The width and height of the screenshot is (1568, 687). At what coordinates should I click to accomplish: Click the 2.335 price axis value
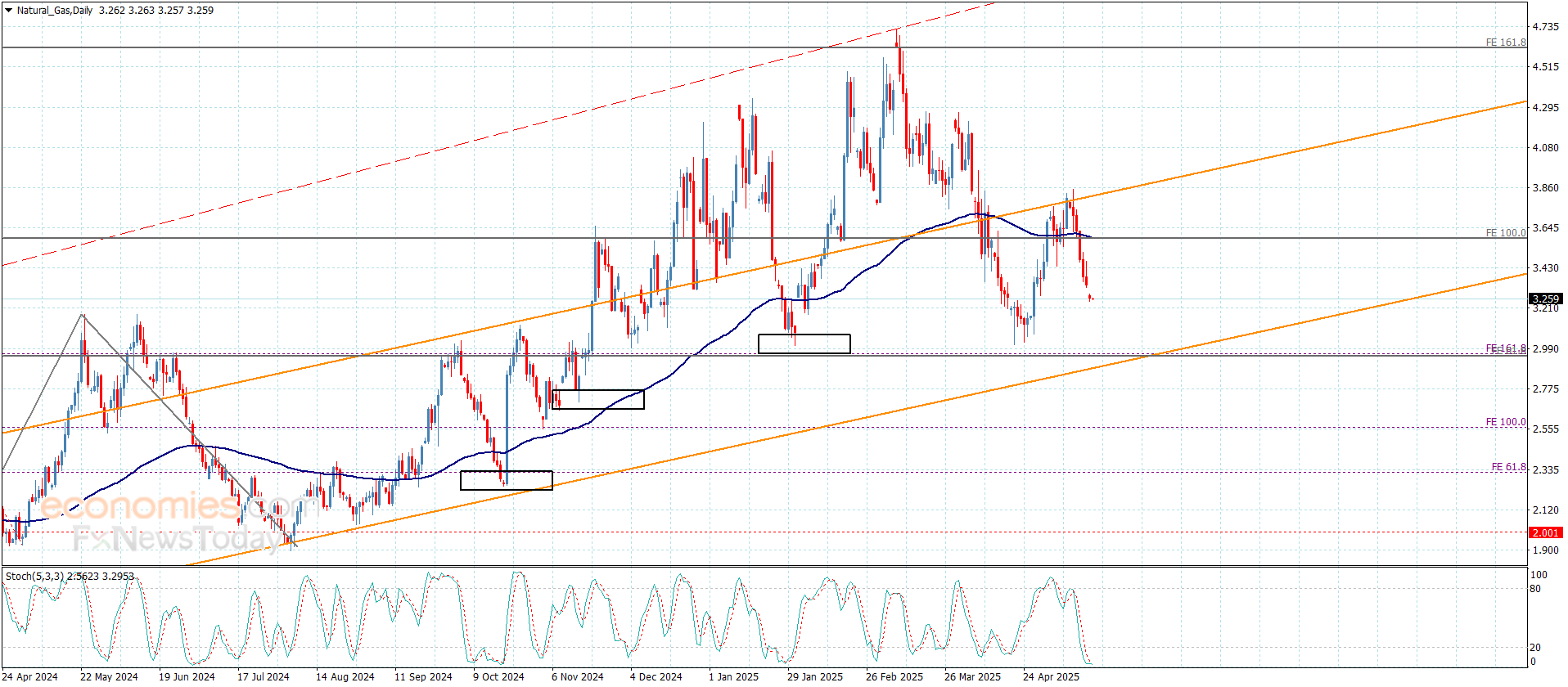pyautogui.click(x=1545, y=470)
